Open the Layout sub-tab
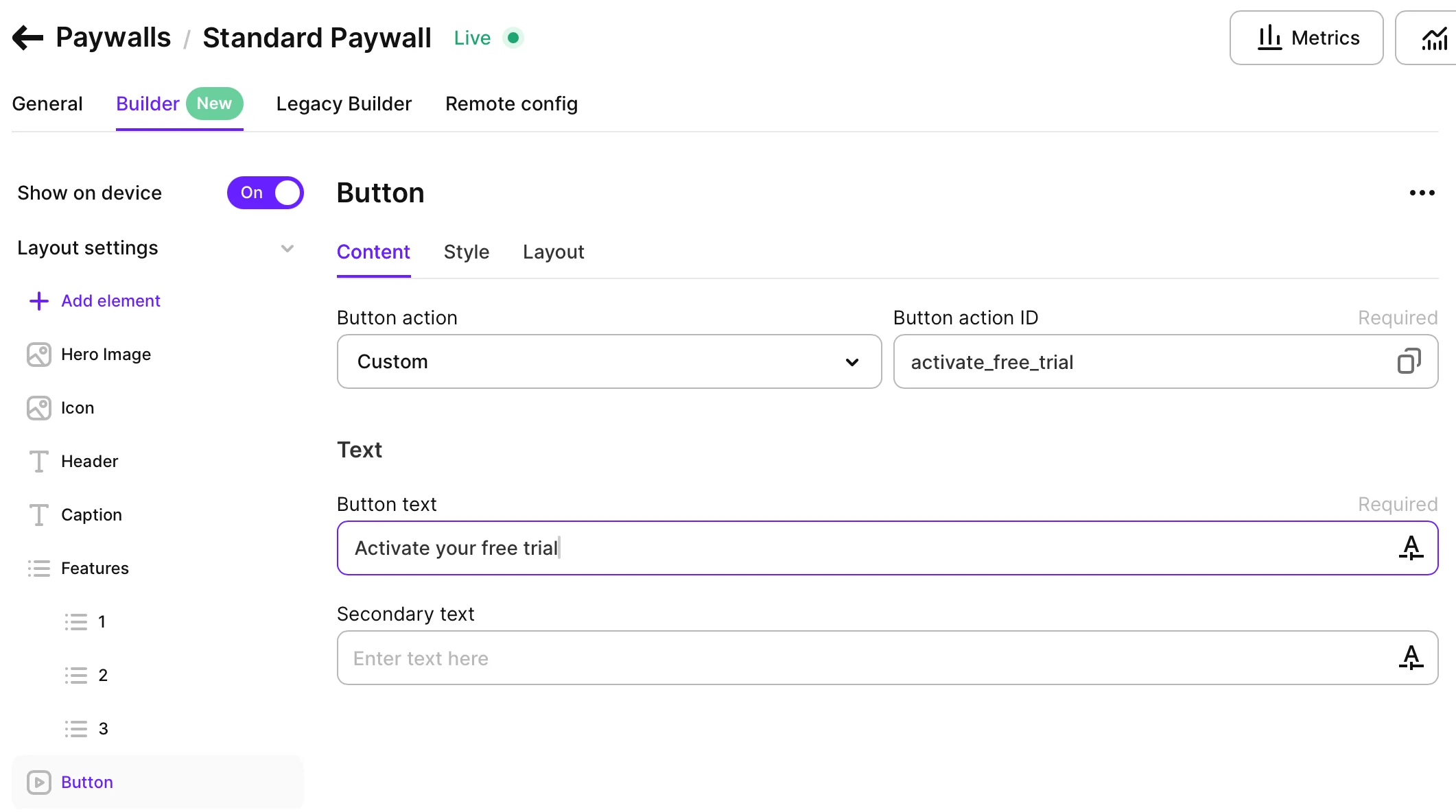 tap(553, 252)
